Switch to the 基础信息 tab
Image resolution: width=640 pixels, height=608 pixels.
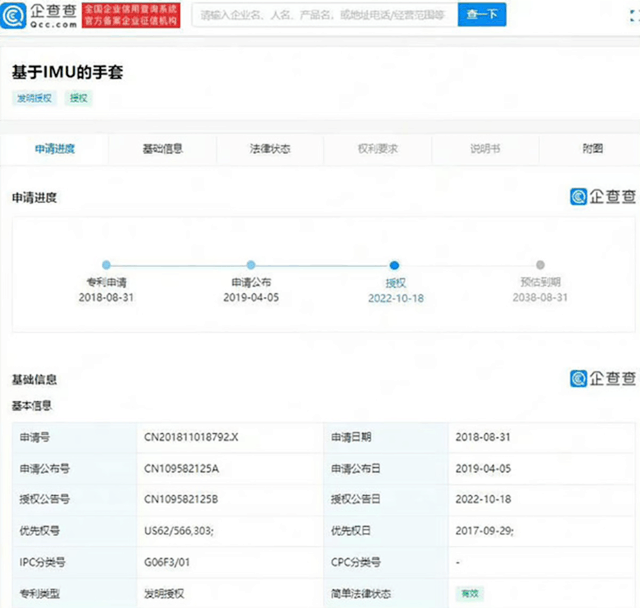(x=162, y=149)
